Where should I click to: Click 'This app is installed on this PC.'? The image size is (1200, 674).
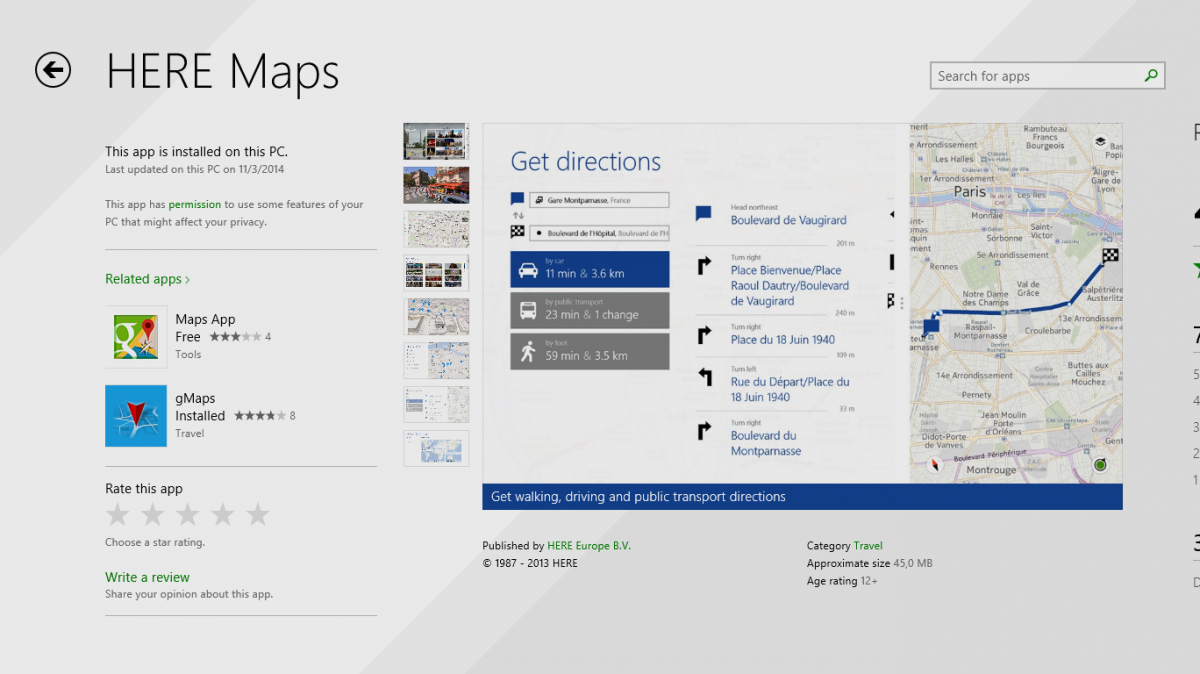point(196,152)
